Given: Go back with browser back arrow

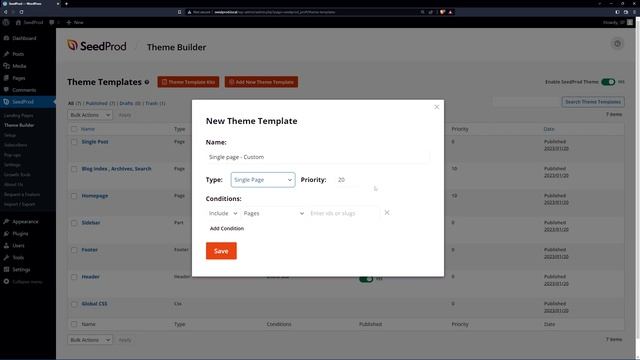Looking at the screenshot, I should point(5,12).
